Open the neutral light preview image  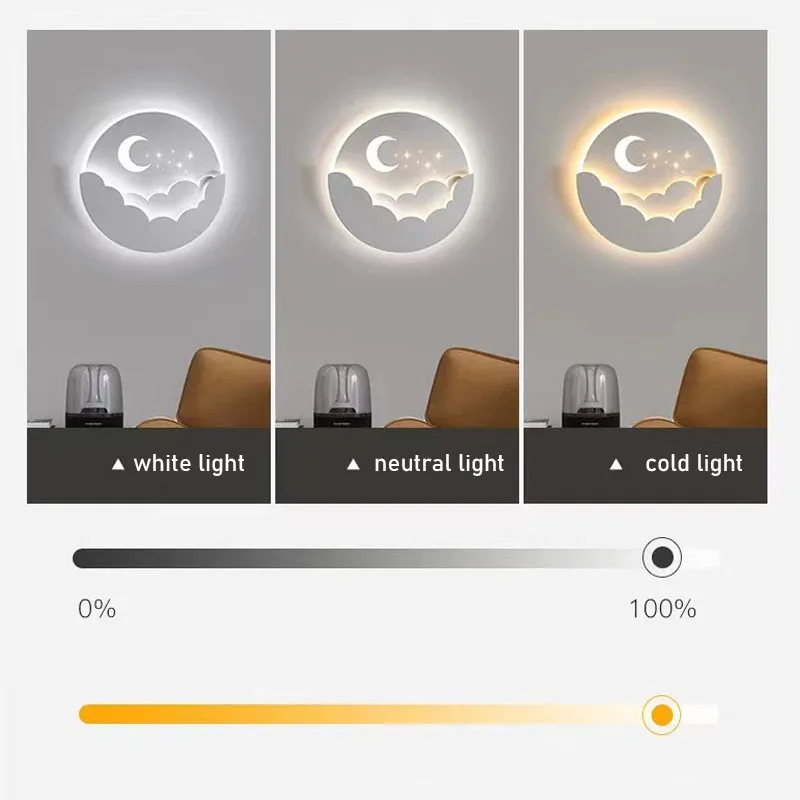click(397, 229)
